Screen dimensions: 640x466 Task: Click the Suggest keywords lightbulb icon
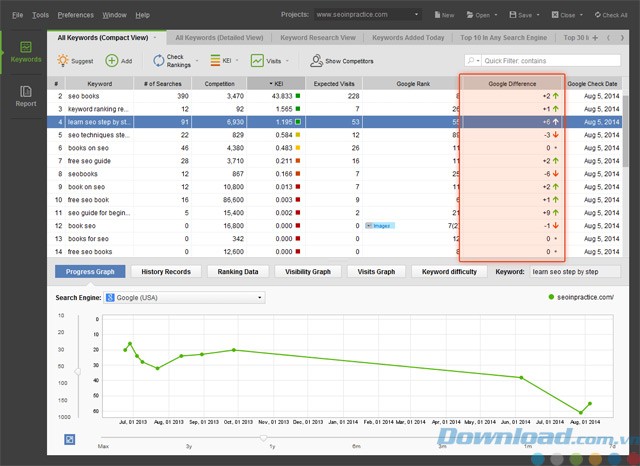click(x=62, y=61)
